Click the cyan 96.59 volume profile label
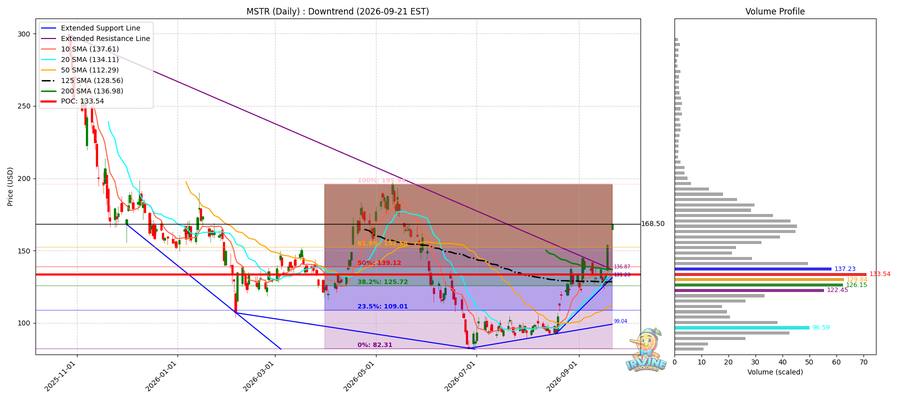Viewport: 900px width, 400px height. [x=822, y=328]
